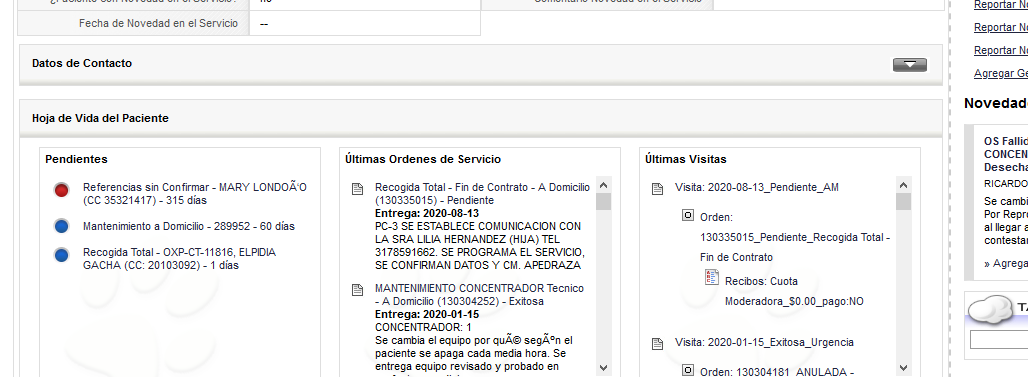Click the Últimas Ordenes scrollbar thumb
1028x377 pixels.
tap(604, 201)
